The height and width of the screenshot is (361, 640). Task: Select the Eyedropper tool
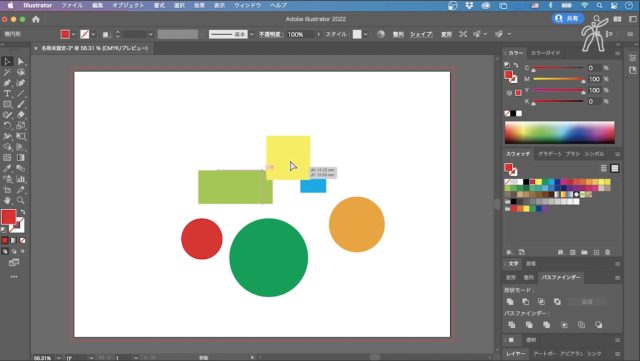[7, 168]
